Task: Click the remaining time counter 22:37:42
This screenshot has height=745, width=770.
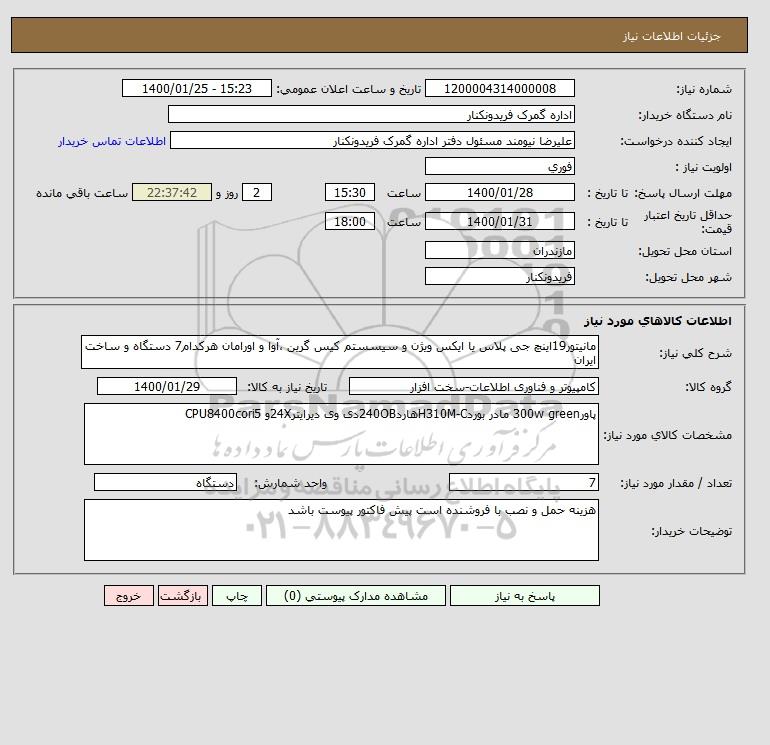Action: coord(172,193)
